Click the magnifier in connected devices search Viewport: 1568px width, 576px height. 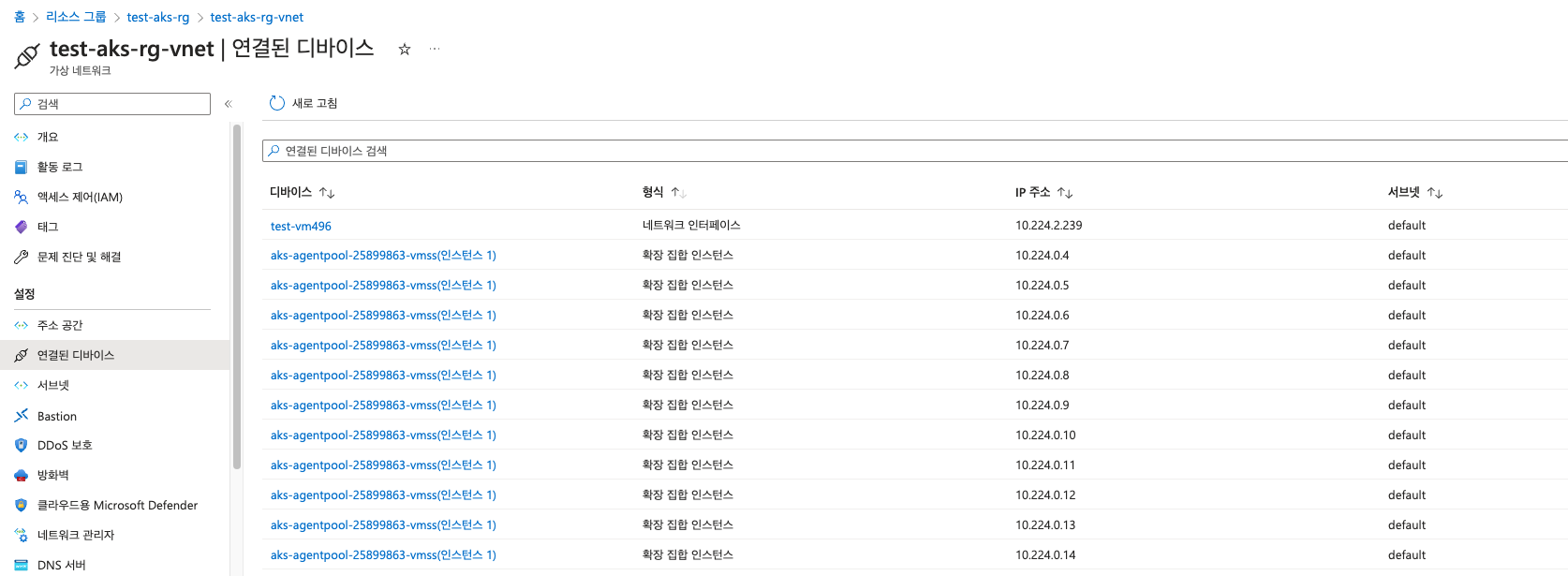[274, 151]
